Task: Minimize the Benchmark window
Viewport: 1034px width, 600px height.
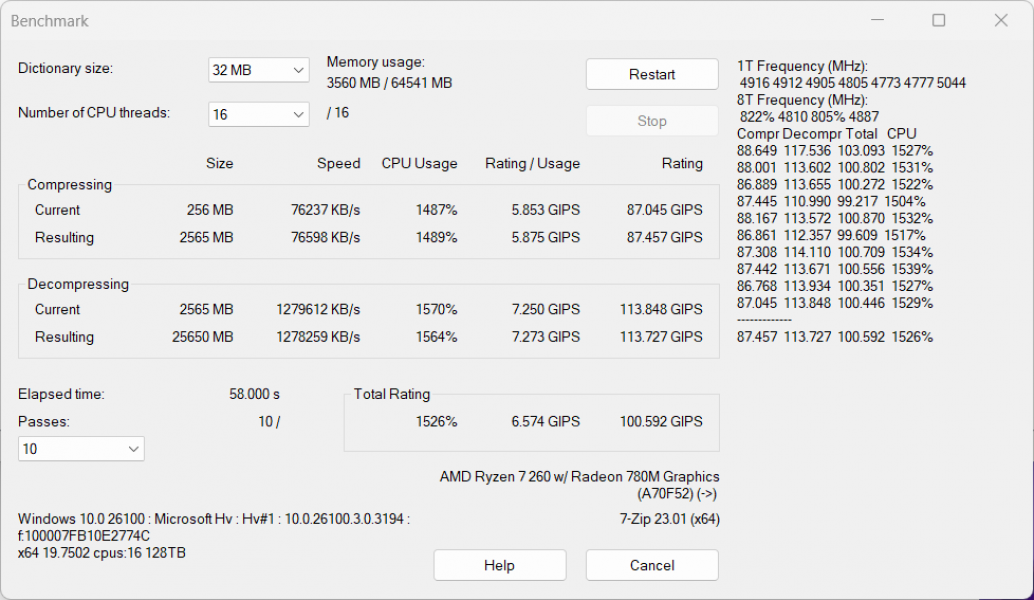Action: [x=877, y=20]
